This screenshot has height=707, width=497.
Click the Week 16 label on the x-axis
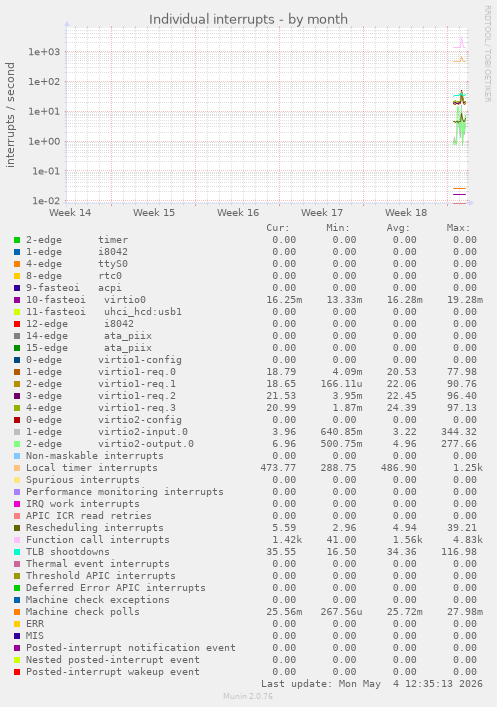pos(238,213)
